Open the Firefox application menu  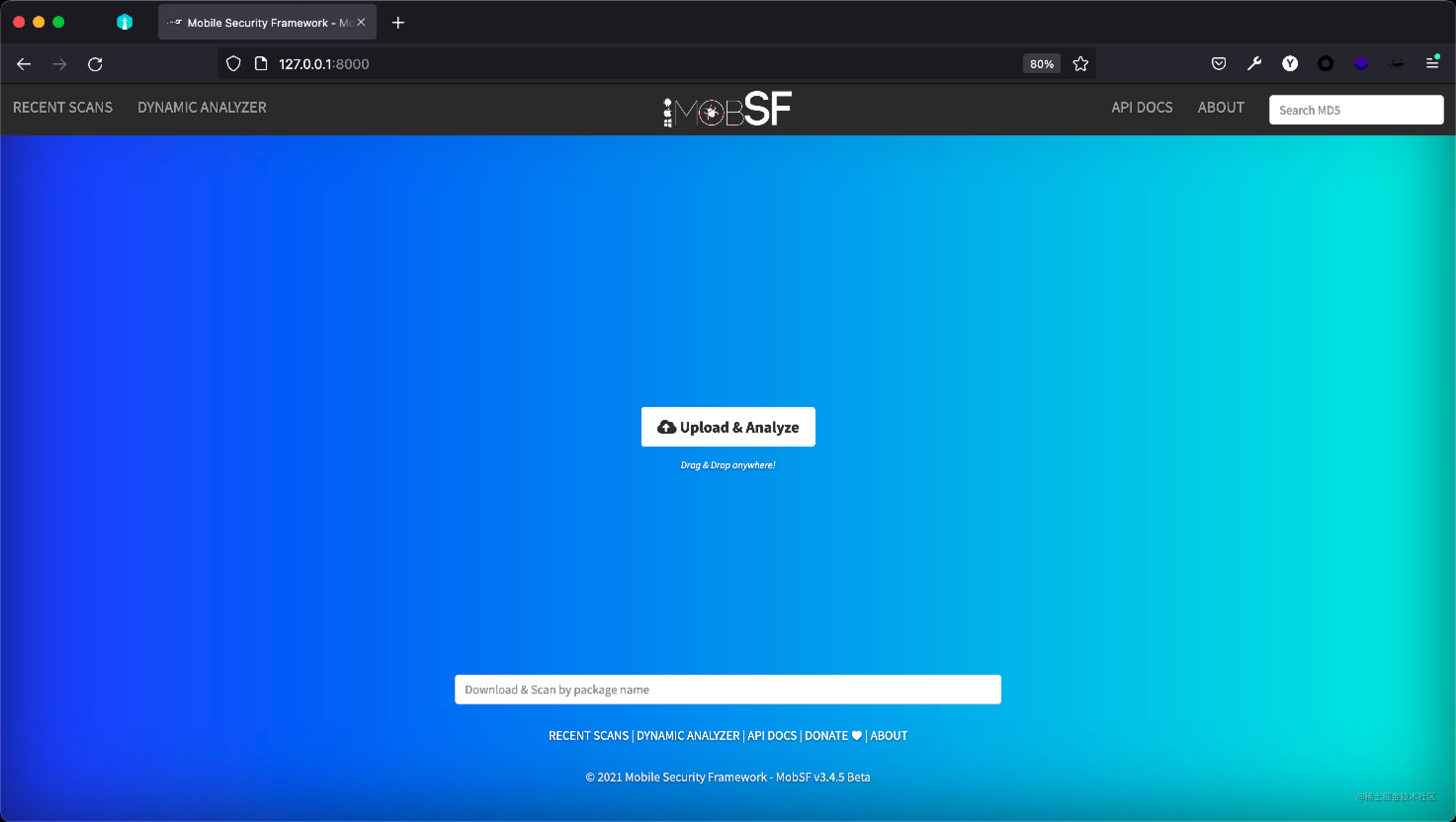tap(1433, 63)
